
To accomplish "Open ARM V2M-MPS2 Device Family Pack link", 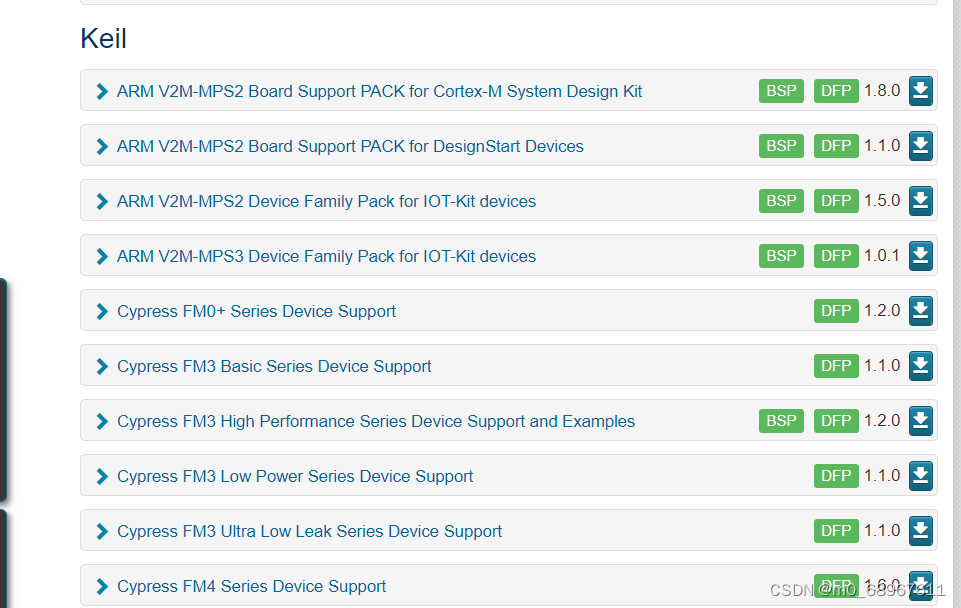I will coord(326,202).
